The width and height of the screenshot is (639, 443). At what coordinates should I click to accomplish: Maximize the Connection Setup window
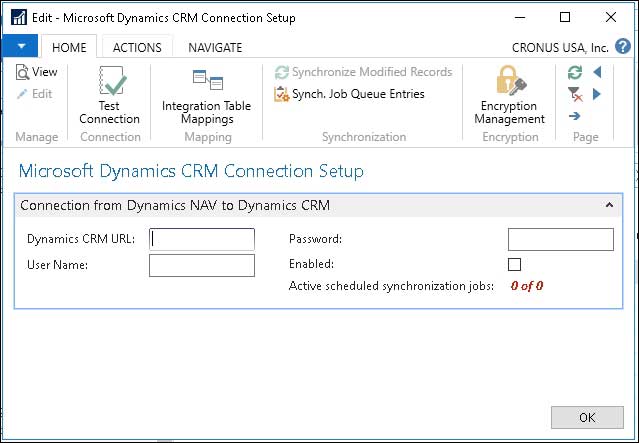click(x=565, y=17)
